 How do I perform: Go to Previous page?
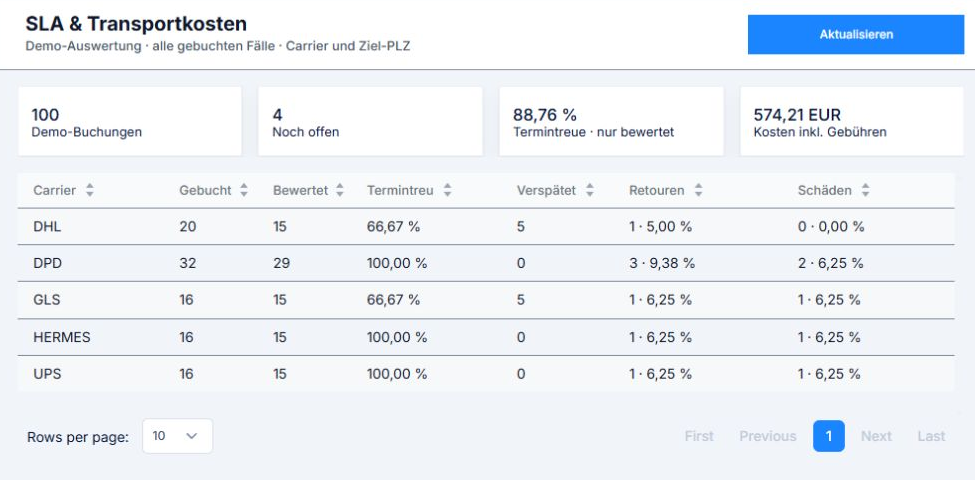tap(767, 436)
